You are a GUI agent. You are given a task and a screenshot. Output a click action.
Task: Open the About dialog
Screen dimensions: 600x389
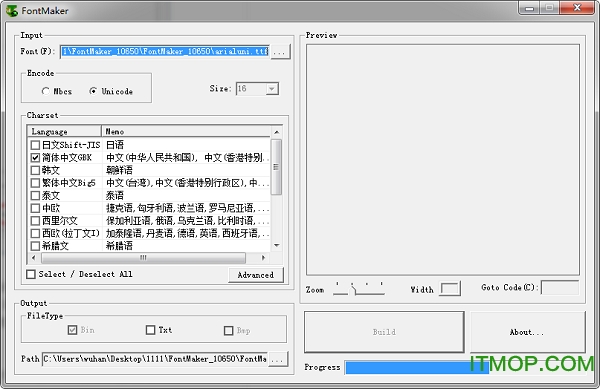point(527,332)
